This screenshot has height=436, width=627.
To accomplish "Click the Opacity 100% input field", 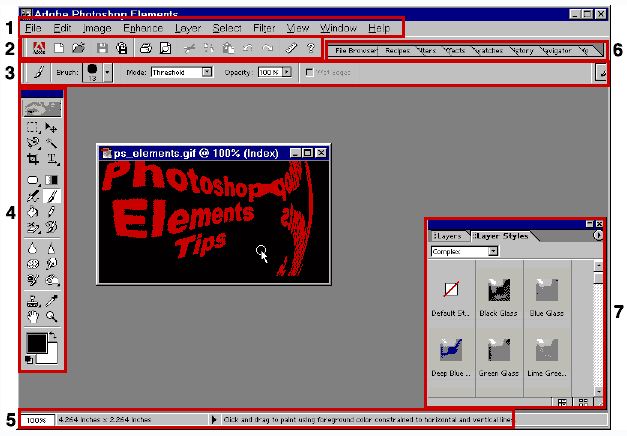I will coord(270,72).
